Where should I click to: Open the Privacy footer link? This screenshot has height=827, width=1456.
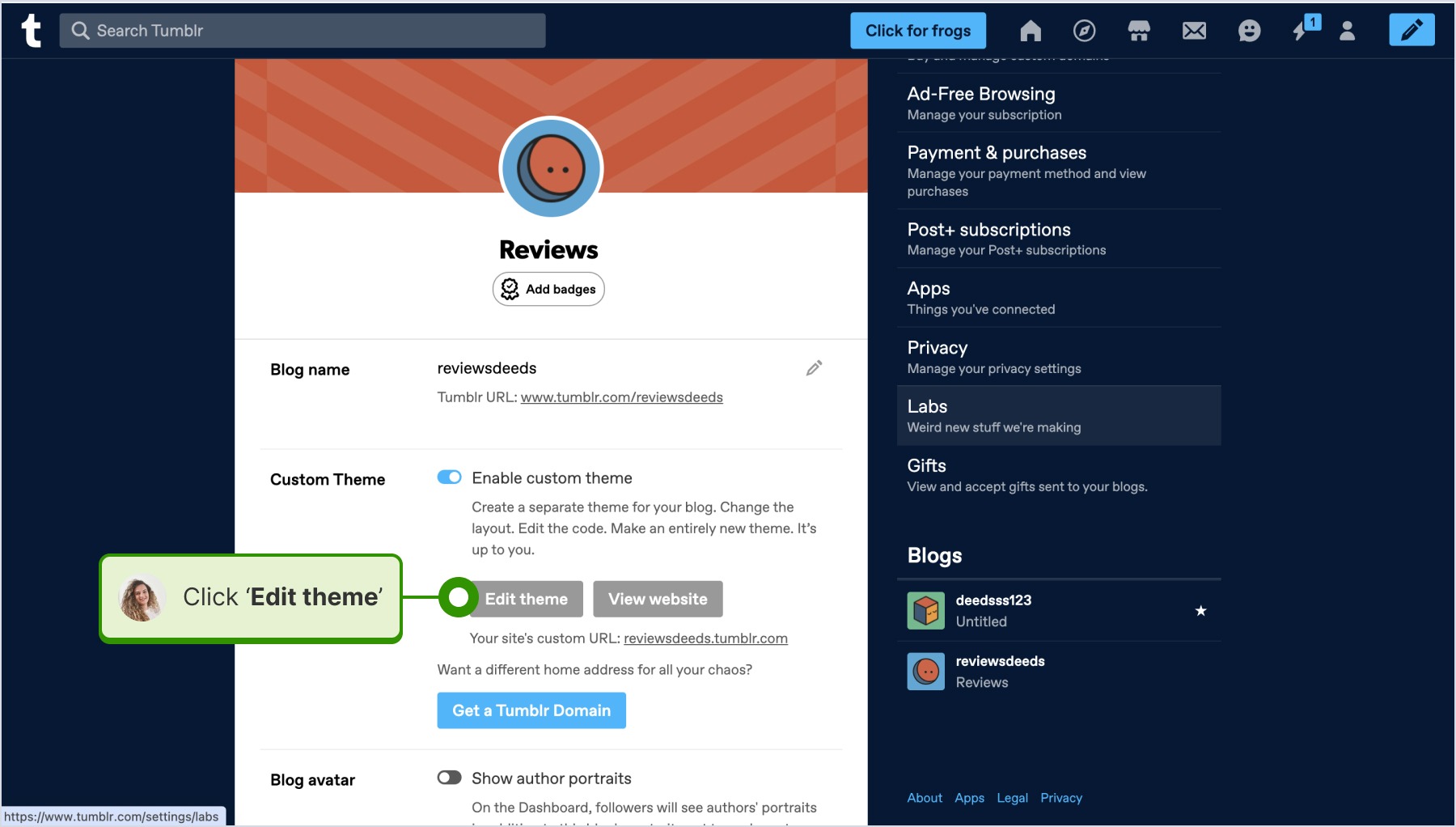coord(1061,798)
